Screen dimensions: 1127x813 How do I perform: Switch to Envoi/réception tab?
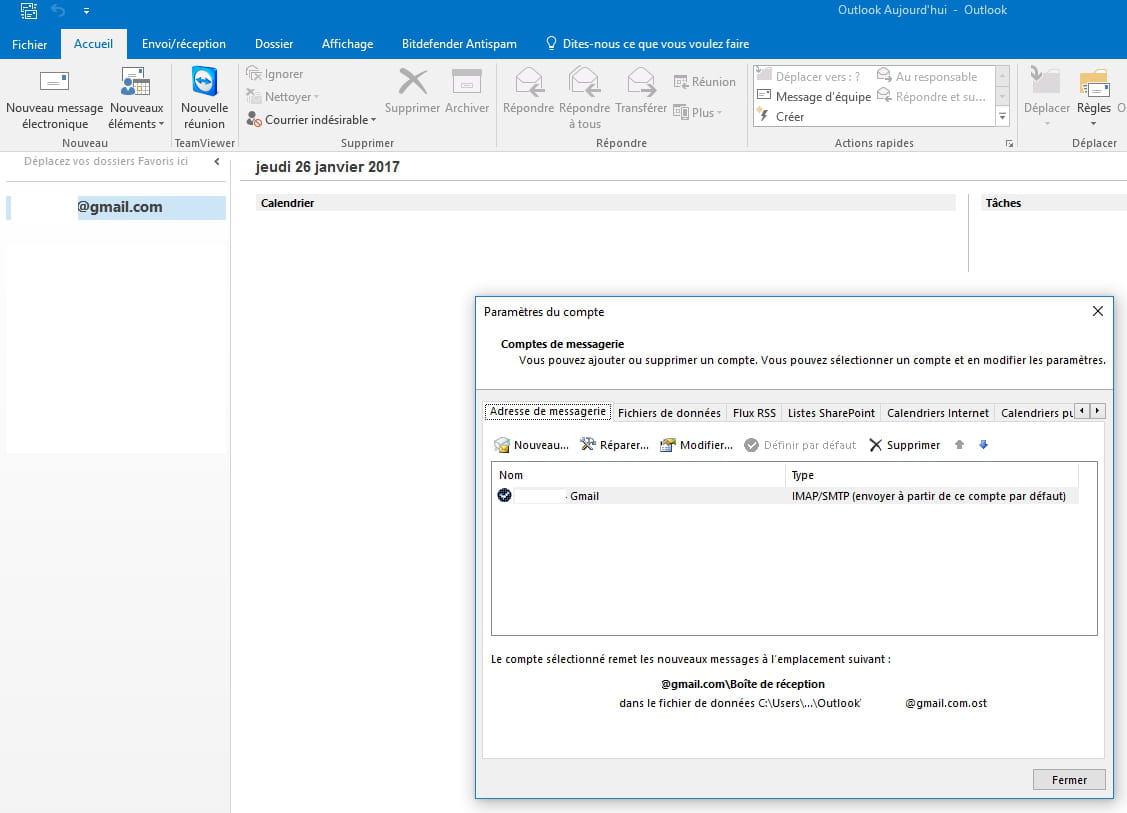tap(184, 44)
